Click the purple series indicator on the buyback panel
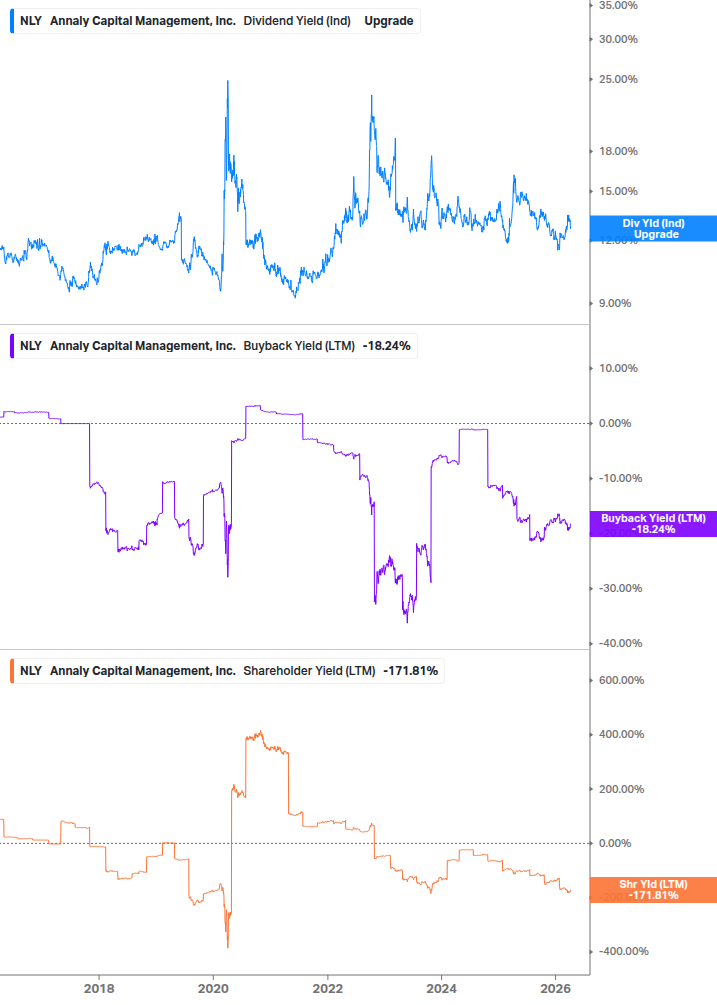The image size is (717, 1005). [x=11, y=345]
